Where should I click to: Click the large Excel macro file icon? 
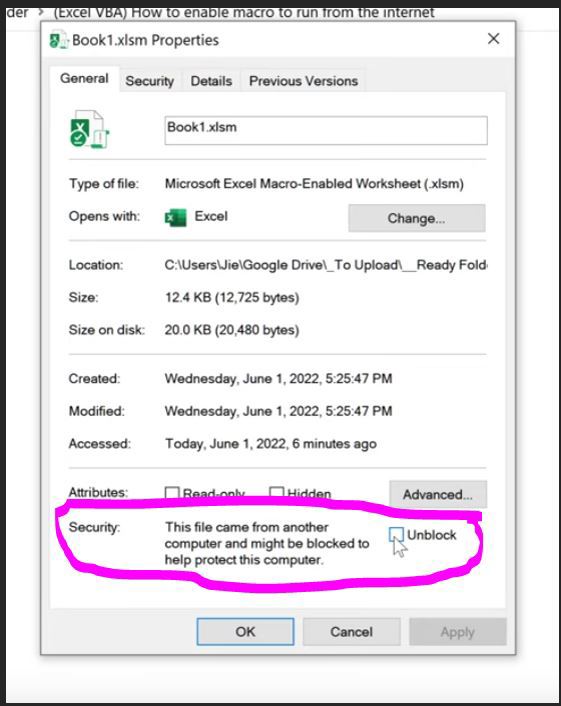click(x=89, y=129)
